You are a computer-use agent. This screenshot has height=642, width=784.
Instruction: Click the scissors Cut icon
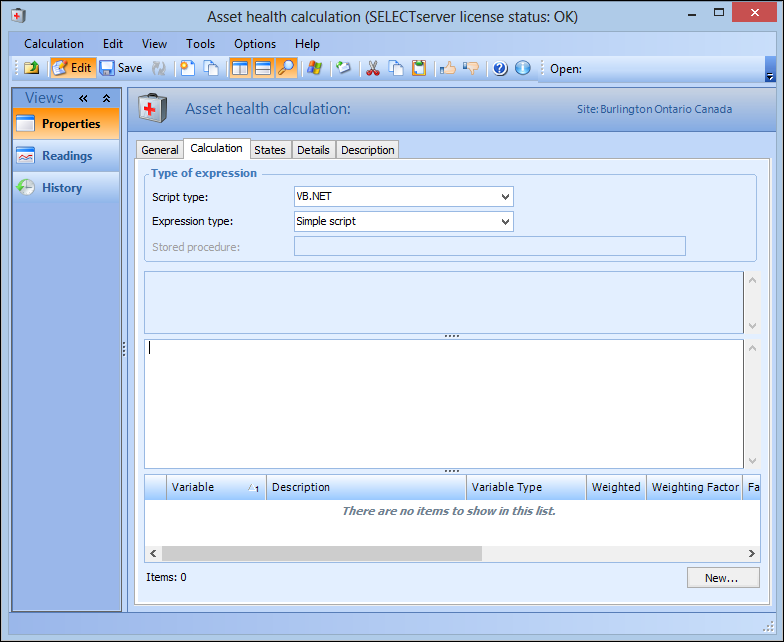click(373, 68)
